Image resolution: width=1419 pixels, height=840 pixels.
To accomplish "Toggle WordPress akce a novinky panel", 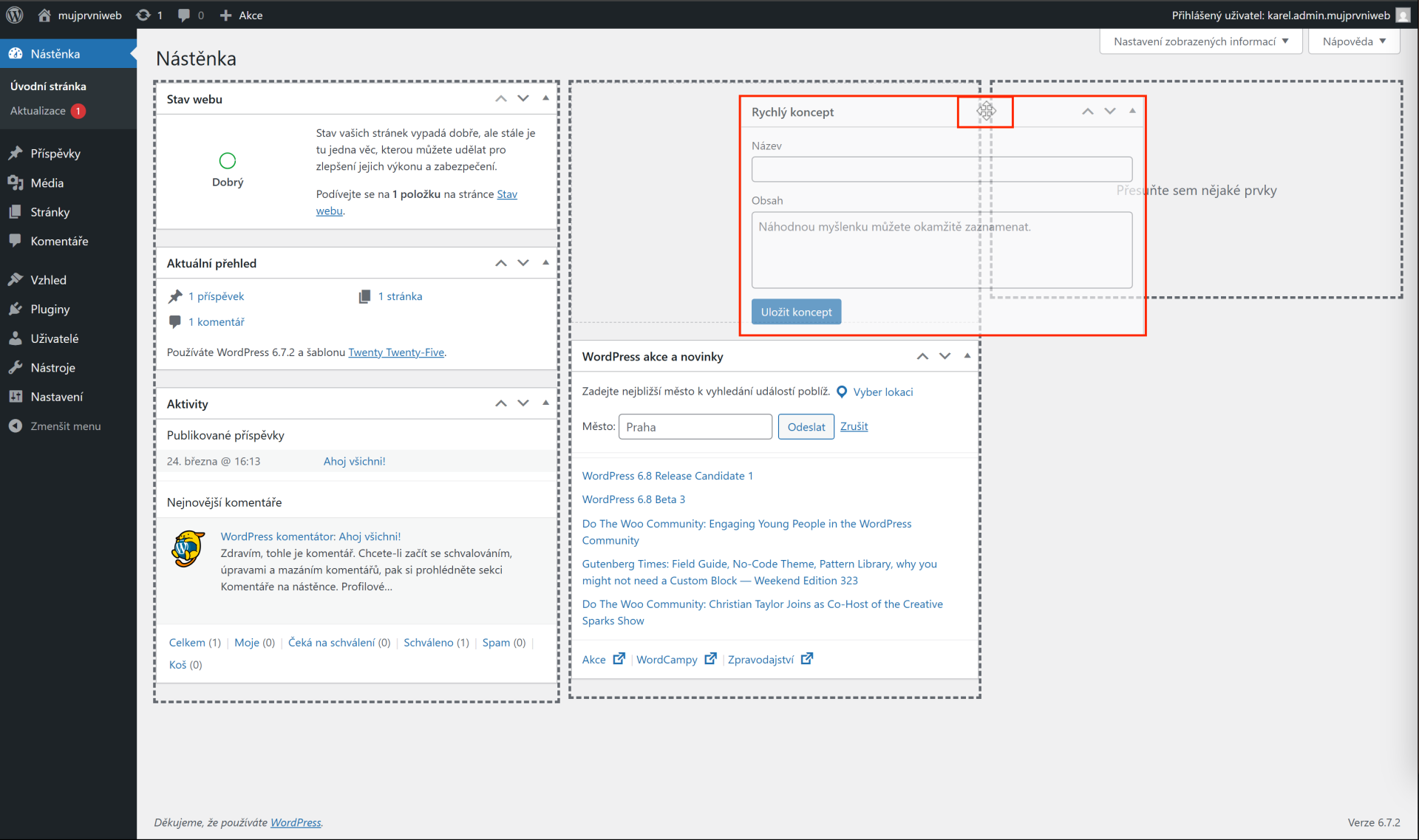I will click(967, 356).
